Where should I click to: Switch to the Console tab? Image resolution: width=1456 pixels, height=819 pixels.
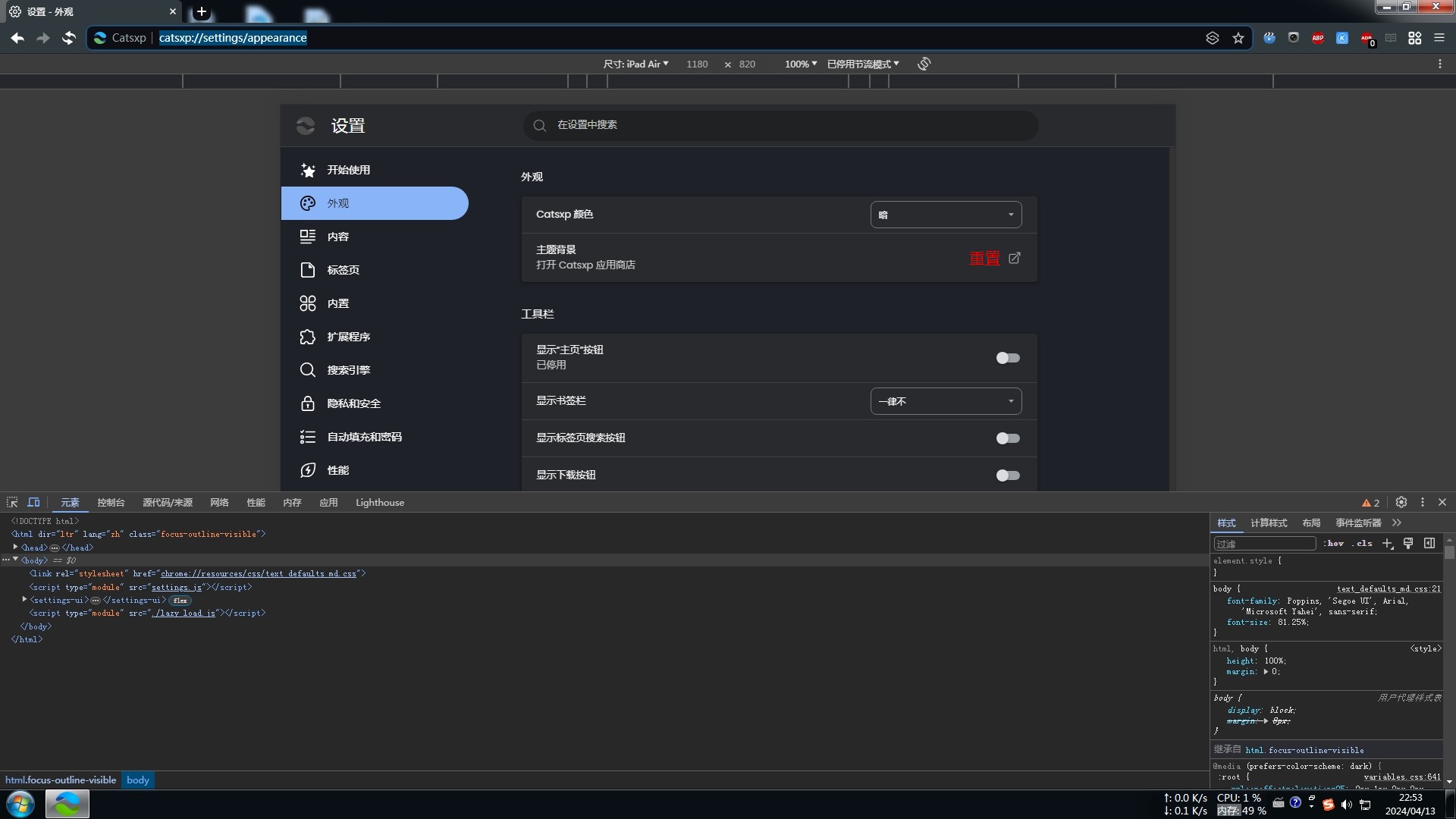tap(111, 503)
